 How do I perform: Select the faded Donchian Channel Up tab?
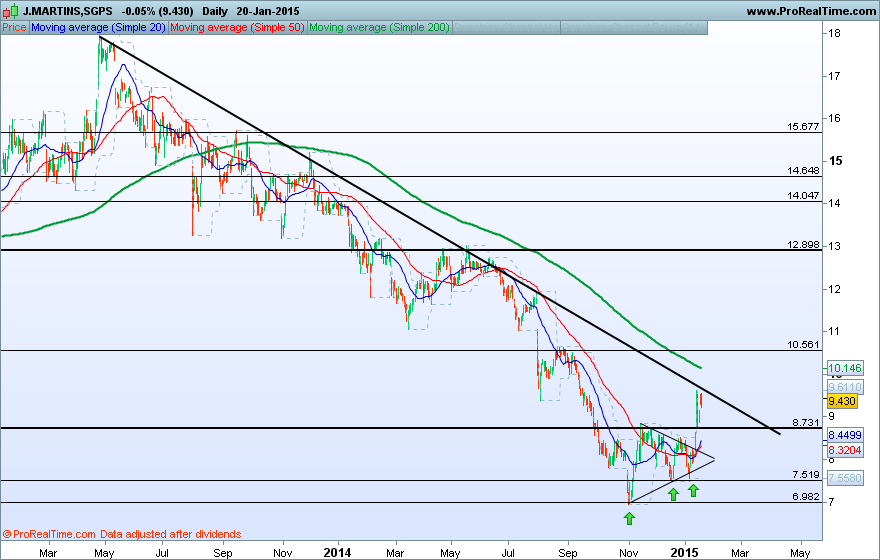(506, 27)
